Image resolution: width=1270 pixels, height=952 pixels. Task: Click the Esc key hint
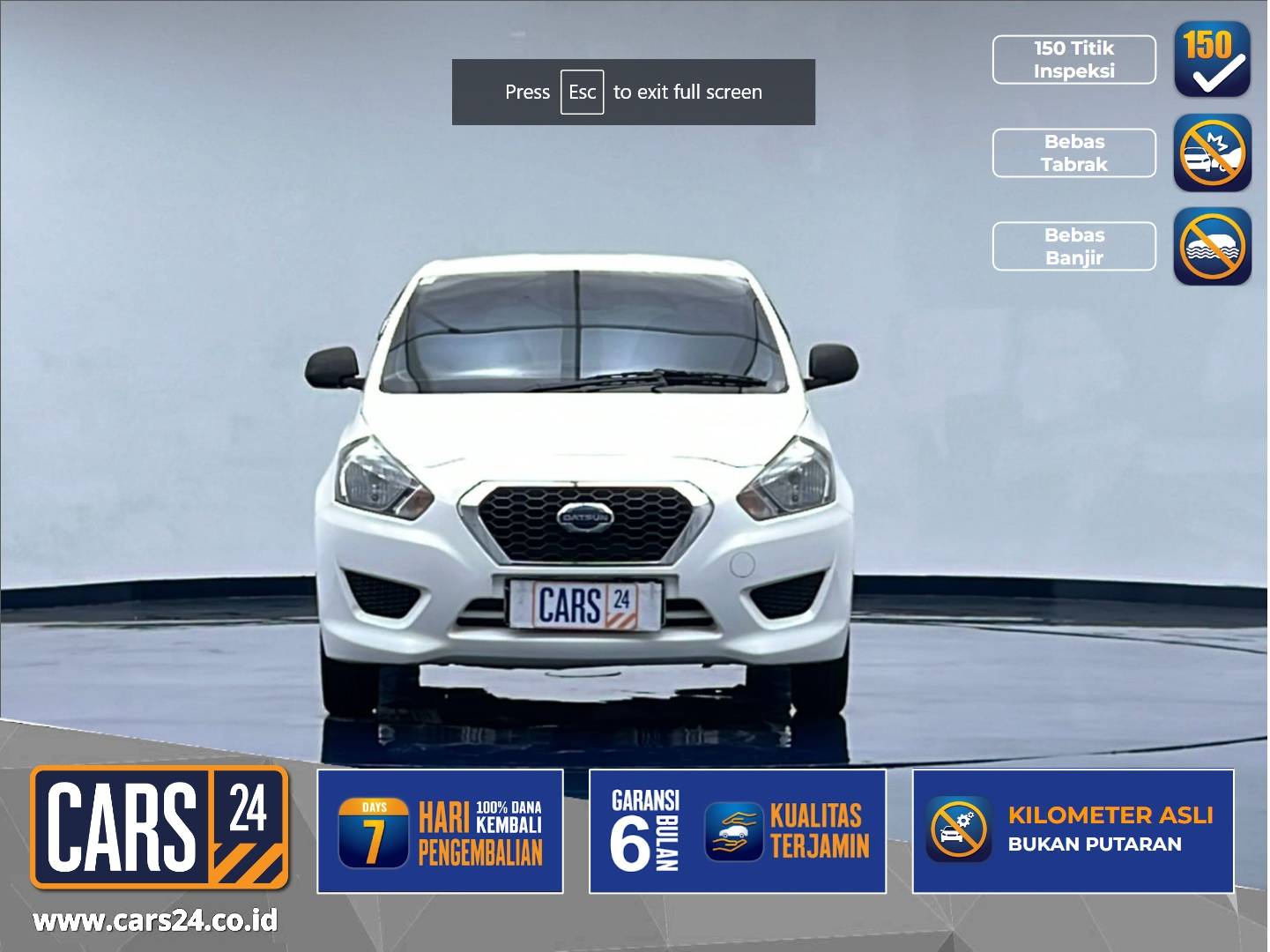point(583,93)
